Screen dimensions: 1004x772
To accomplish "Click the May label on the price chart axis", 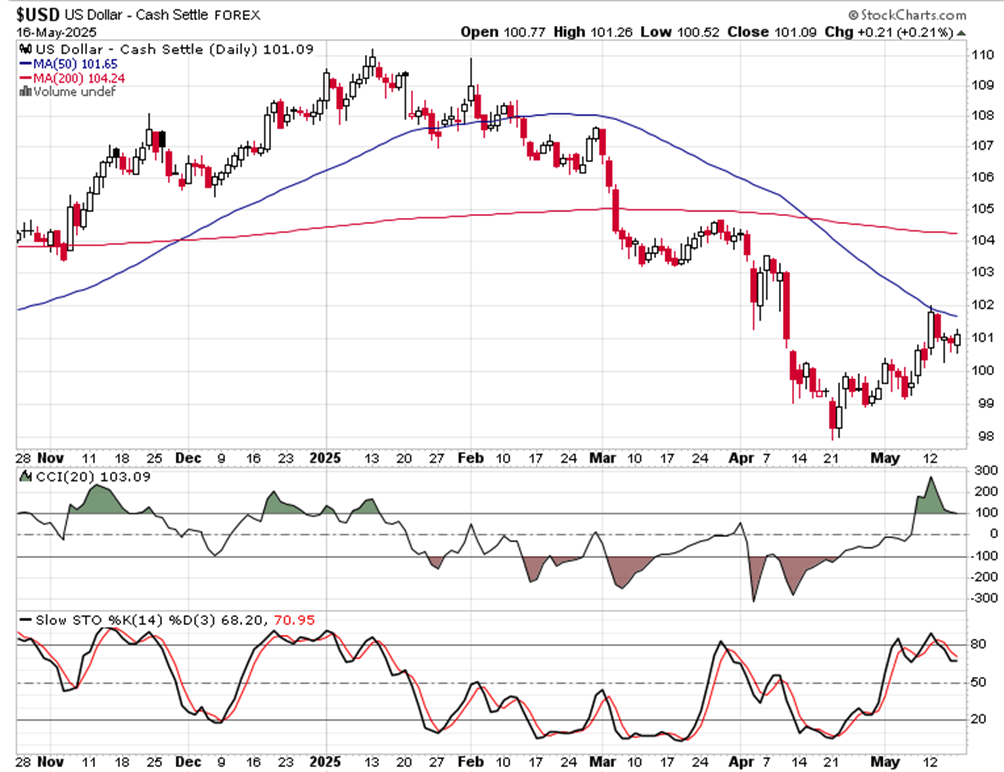I will coord(884,458).
